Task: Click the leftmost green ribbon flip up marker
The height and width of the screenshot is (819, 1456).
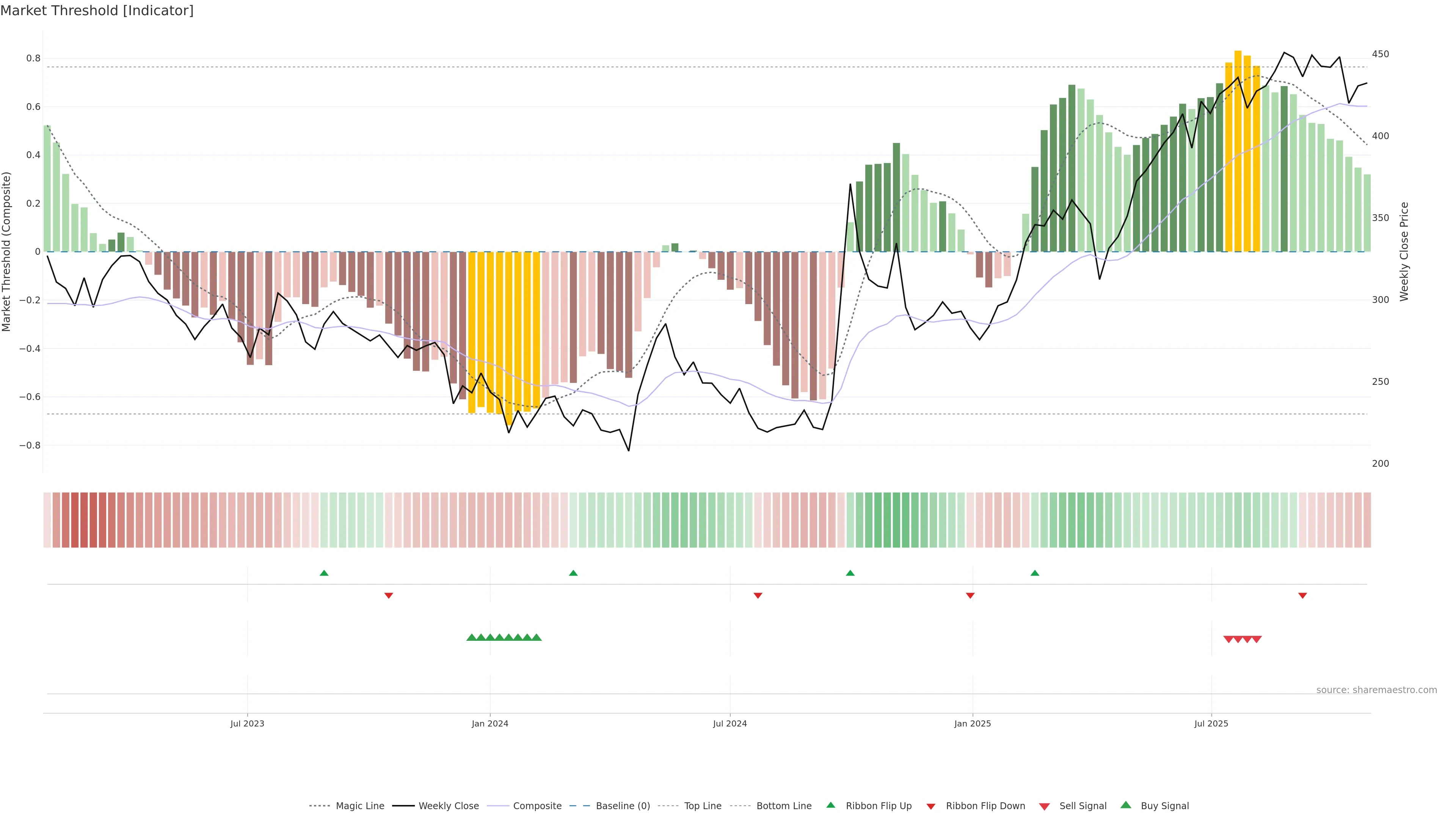Action: (x=324, y=573)
